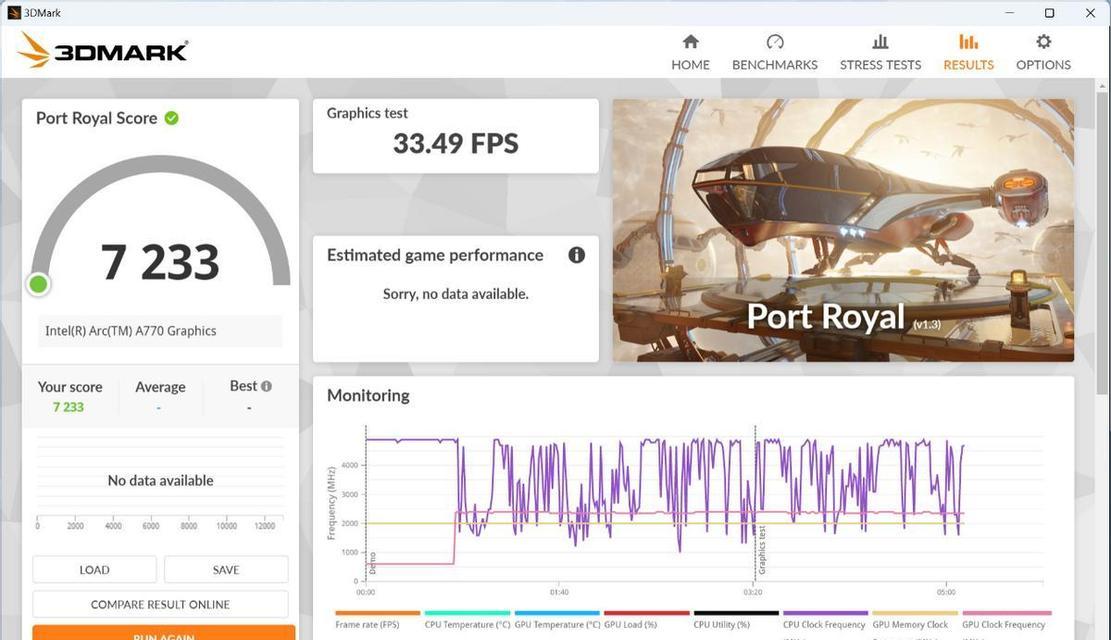Click the 00:00 time label on the chart
Image resolution: width=1111 pixels, height=640 pixels.
[366, 592]
